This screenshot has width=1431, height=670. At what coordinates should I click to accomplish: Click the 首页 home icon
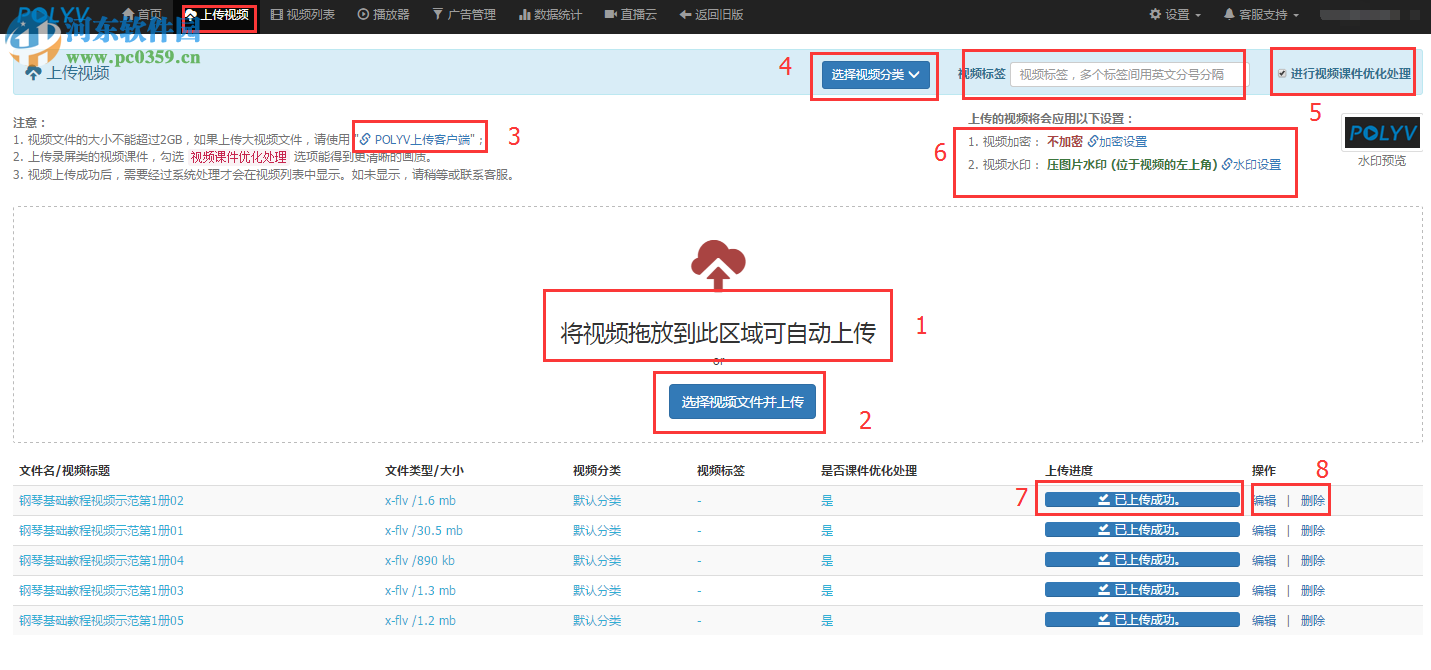click(126, 14)
